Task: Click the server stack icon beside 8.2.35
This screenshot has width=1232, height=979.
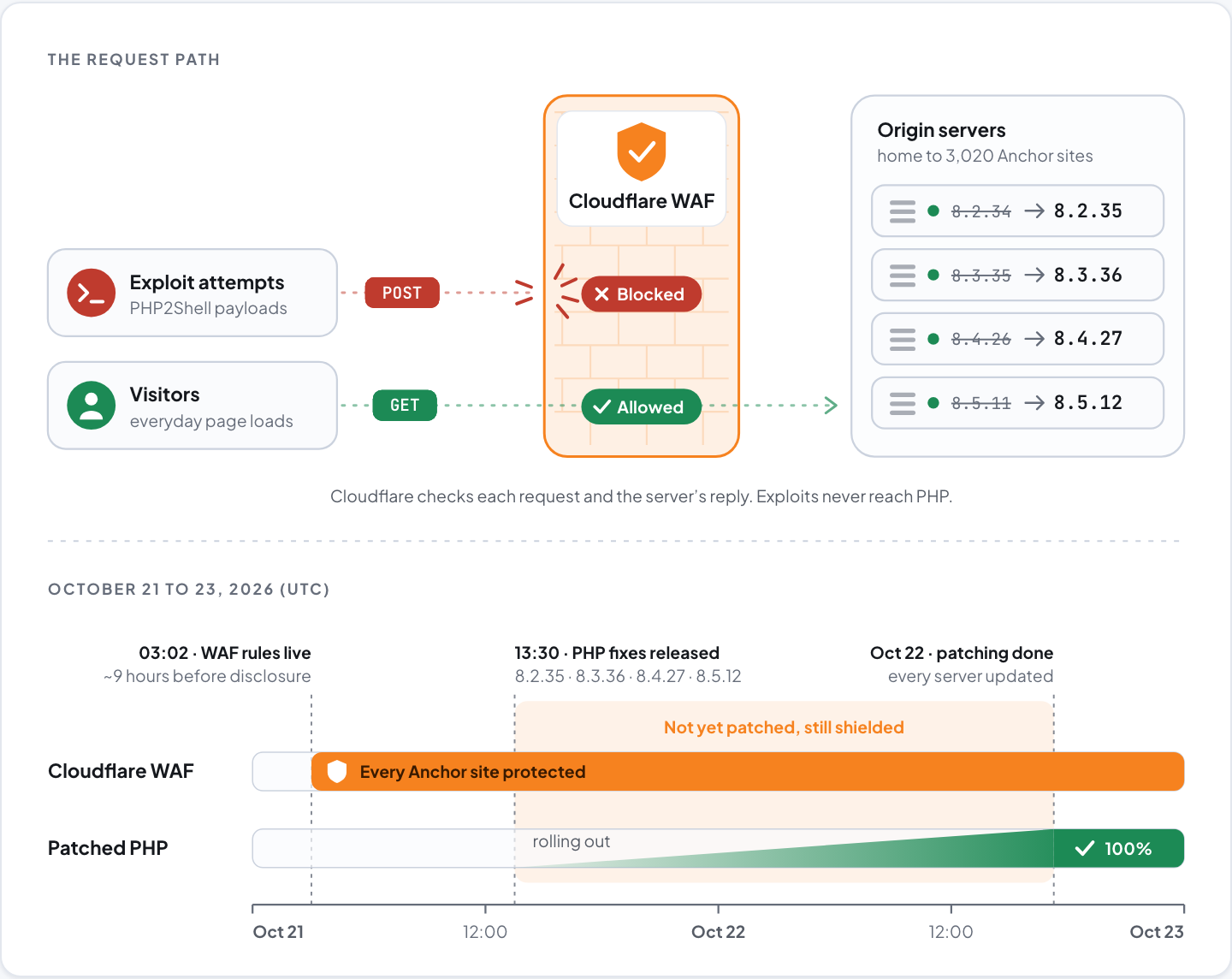Action: tap(903, 211)
